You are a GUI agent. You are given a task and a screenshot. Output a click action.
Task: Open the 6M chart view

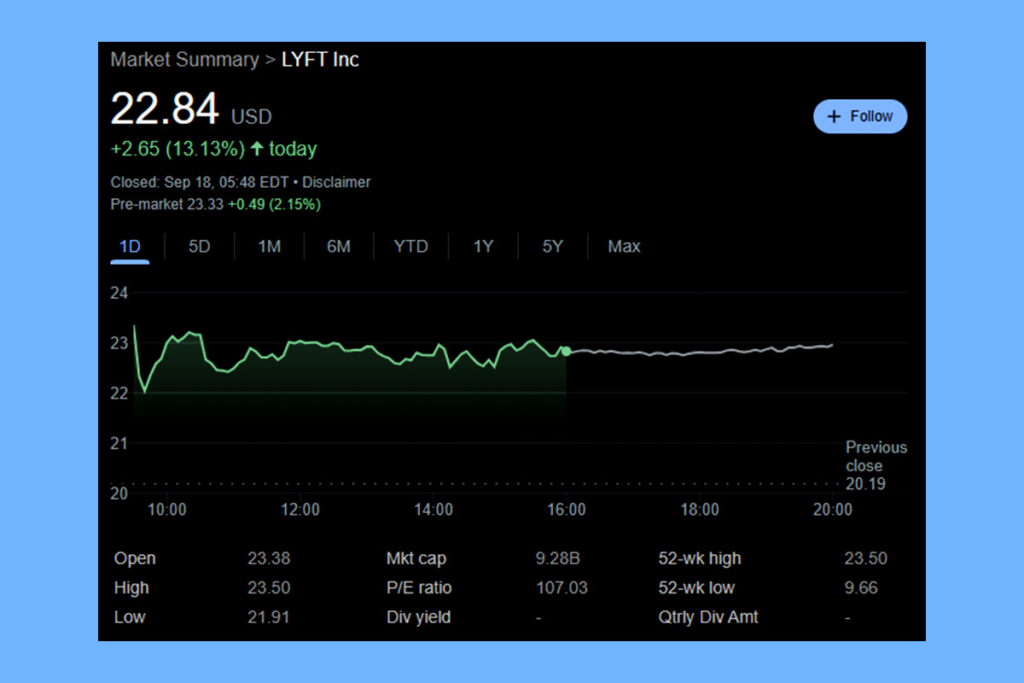point(339,246)
